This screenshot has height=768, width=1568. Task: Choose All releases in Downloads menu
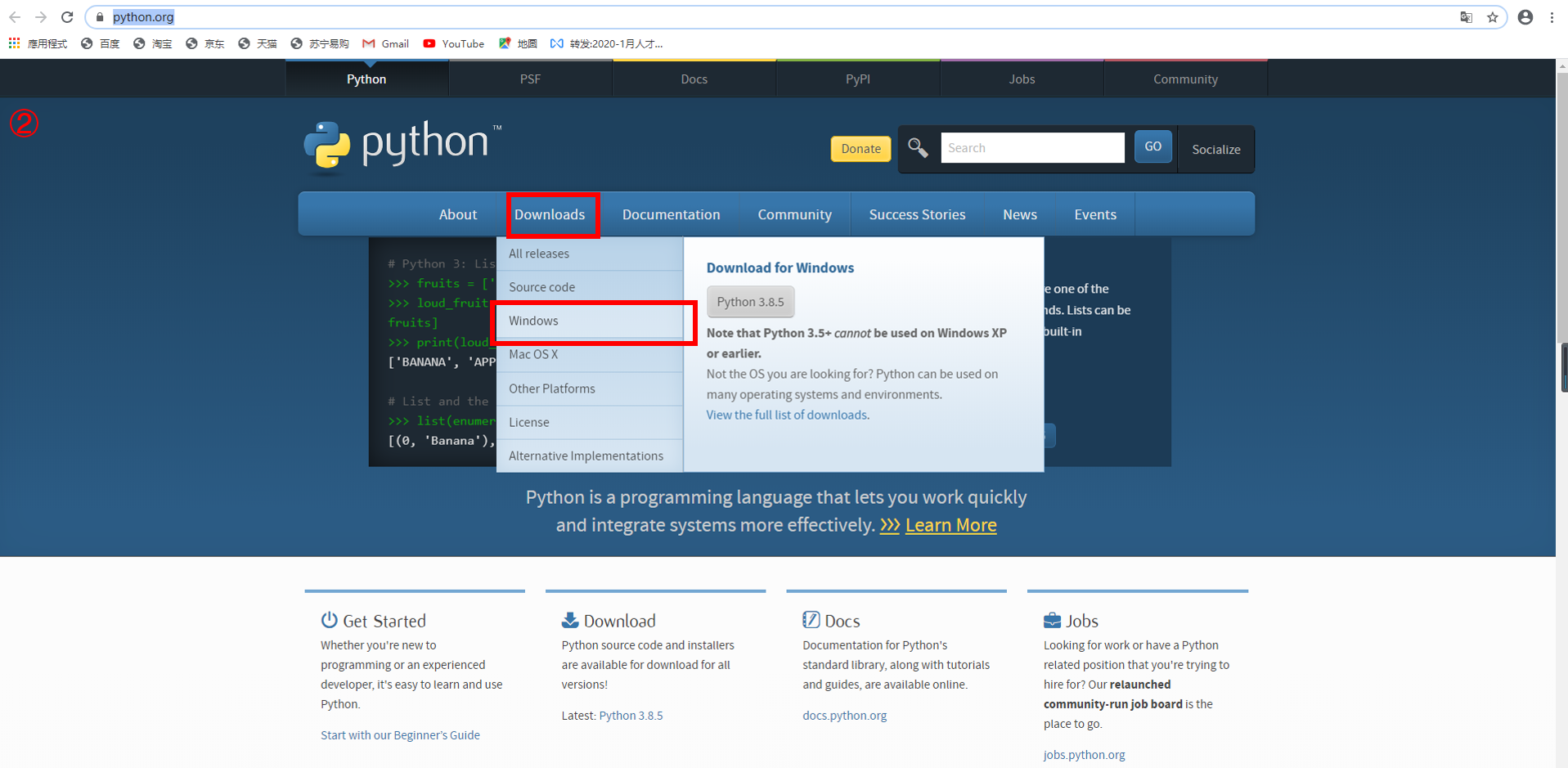click(x=590, y=254)
